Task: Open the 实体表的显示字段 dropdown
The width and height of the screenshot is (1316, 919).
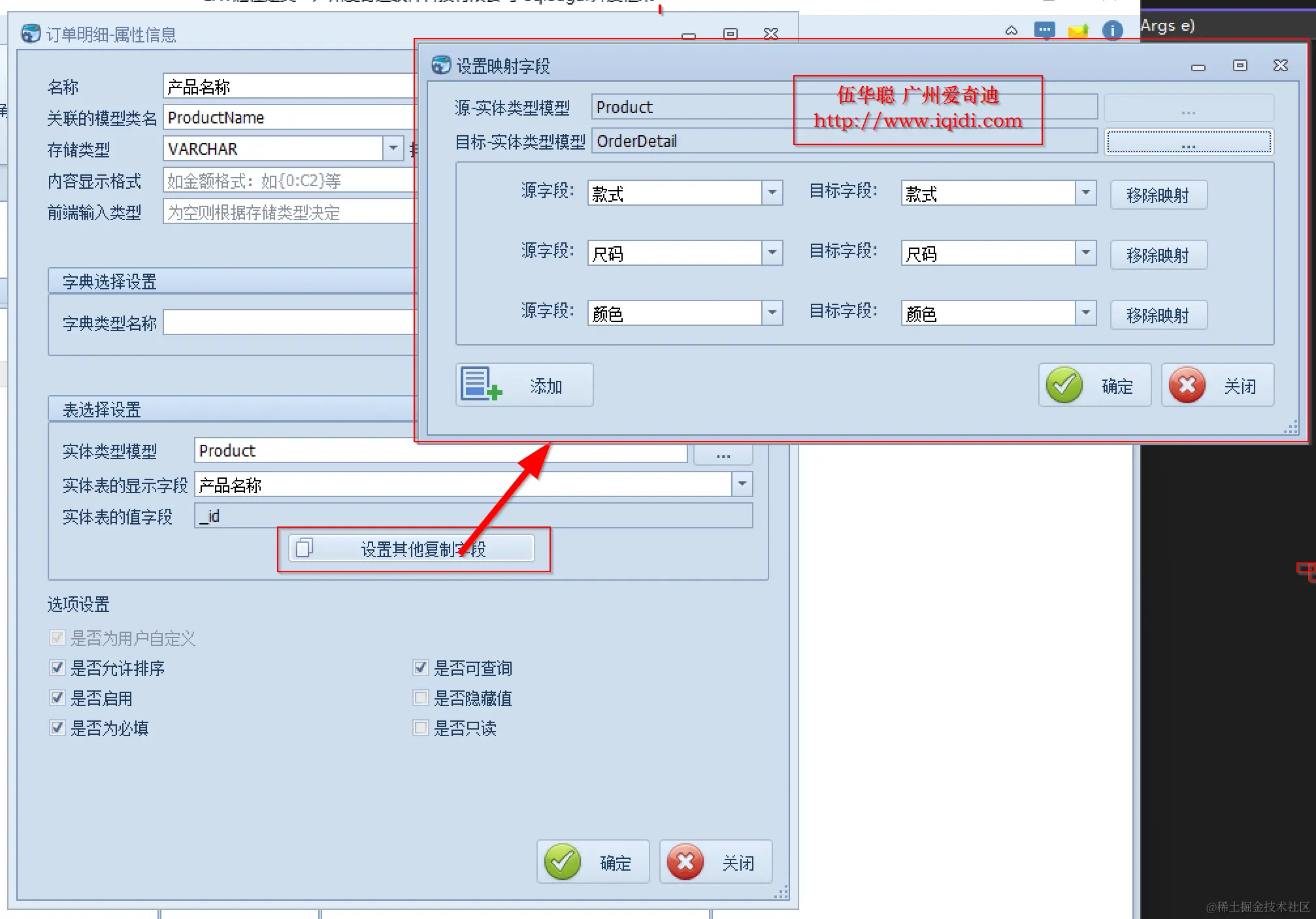Action: (742, 485)
